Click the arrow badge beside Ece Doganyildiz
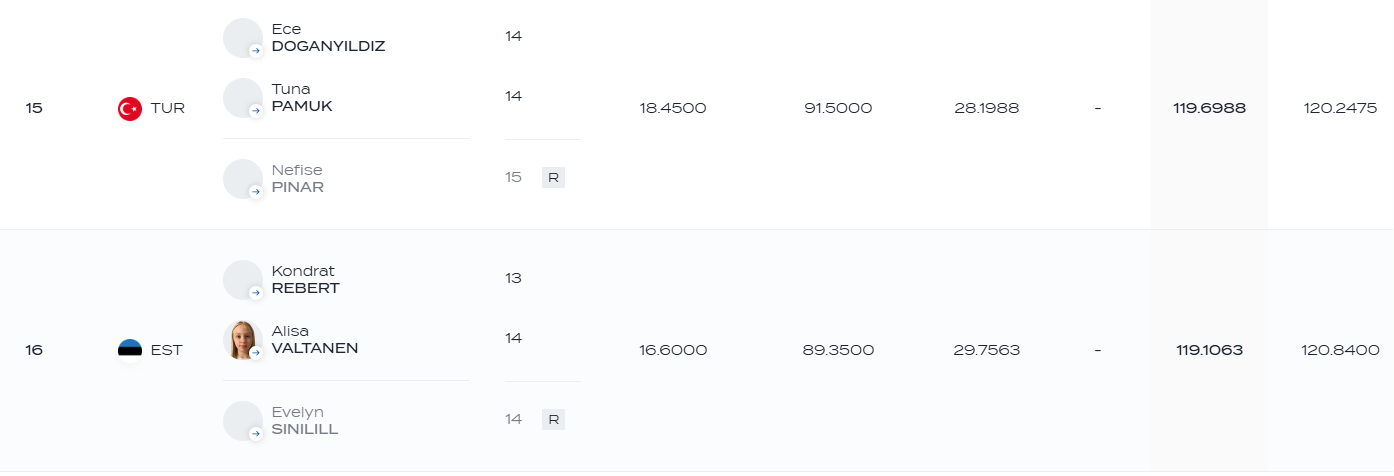Screen dimensions: 1394x476 [x=256, y=50]
